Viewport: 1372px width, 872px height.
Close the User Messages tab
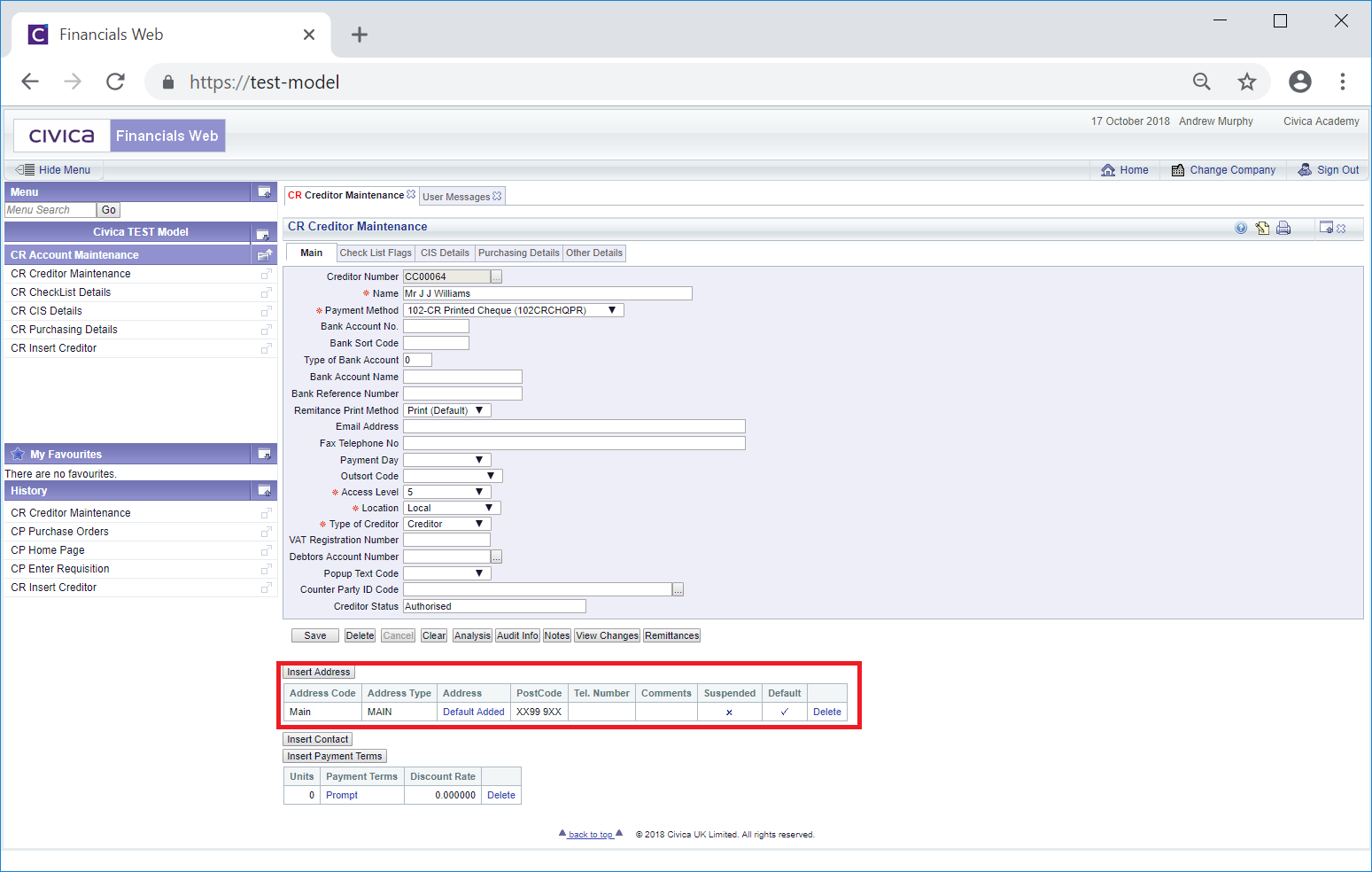[497, 196]
